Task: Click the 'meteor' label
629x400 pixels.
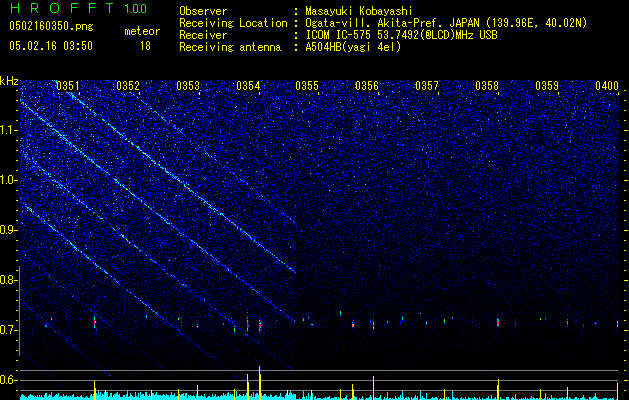Action: point(142,31)
